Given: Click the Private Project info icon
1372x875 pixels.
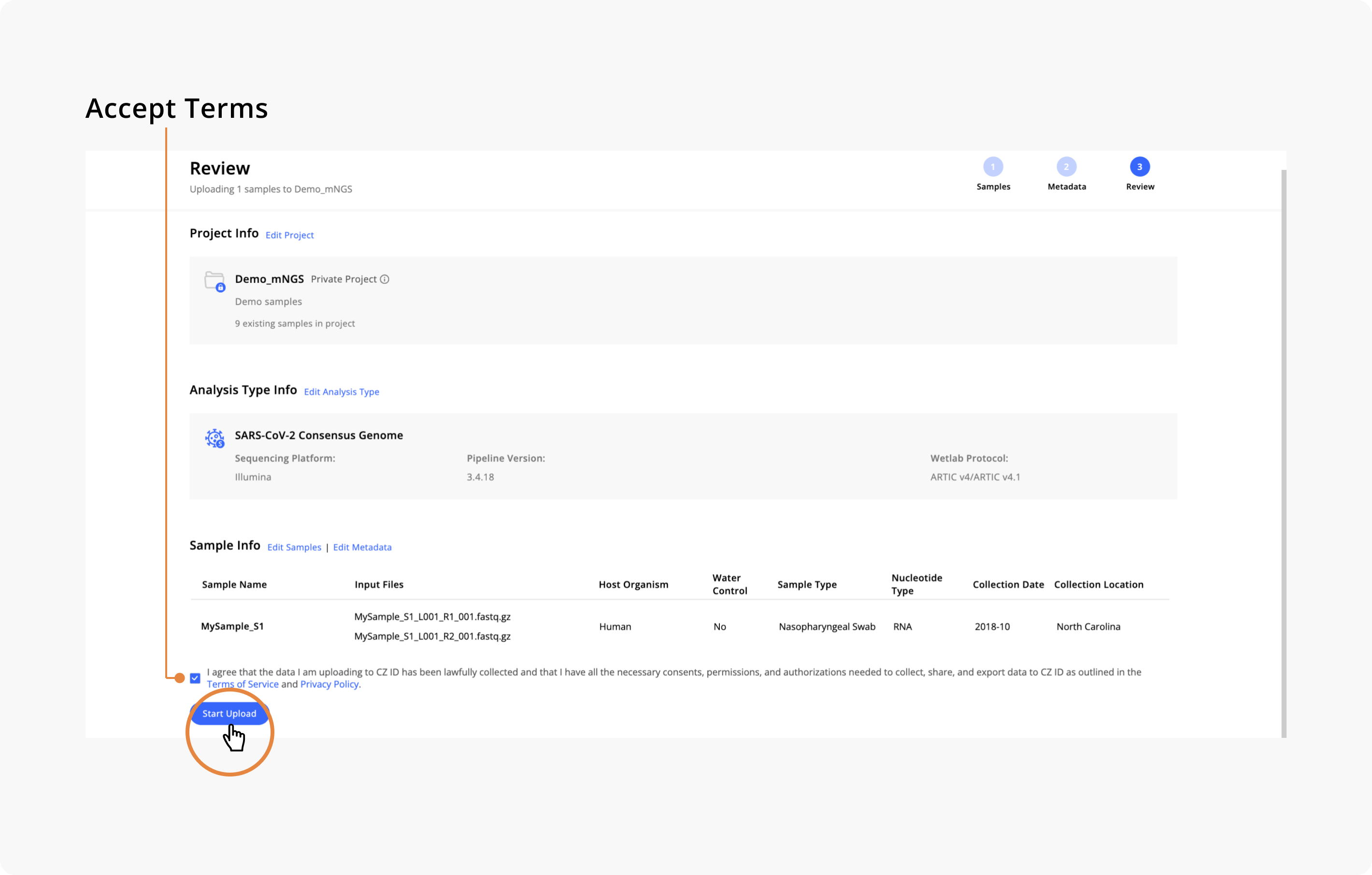Looking at the screenshot, I should point(385,279).
